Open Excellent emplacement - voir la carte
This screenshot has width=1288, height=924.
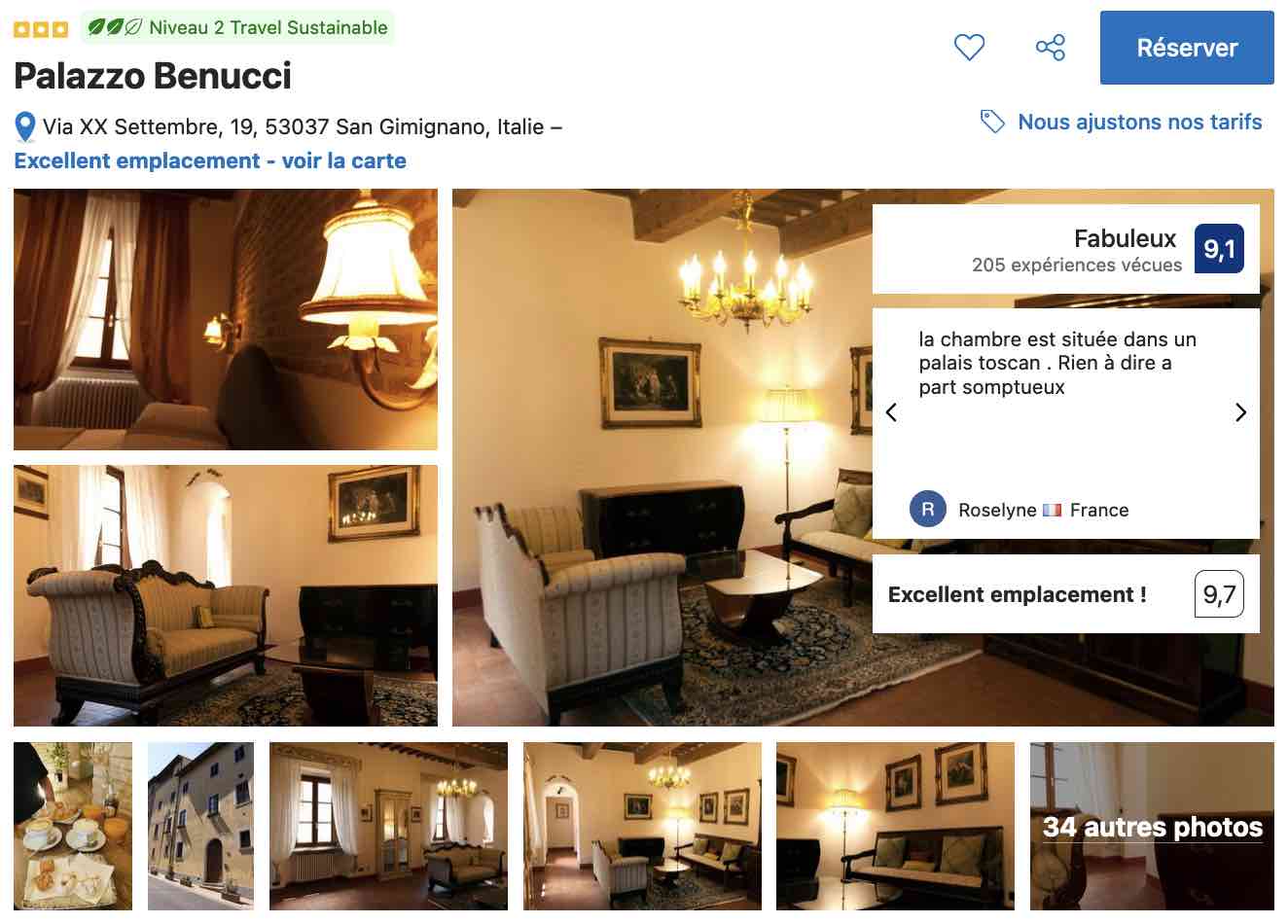(210, 160)
